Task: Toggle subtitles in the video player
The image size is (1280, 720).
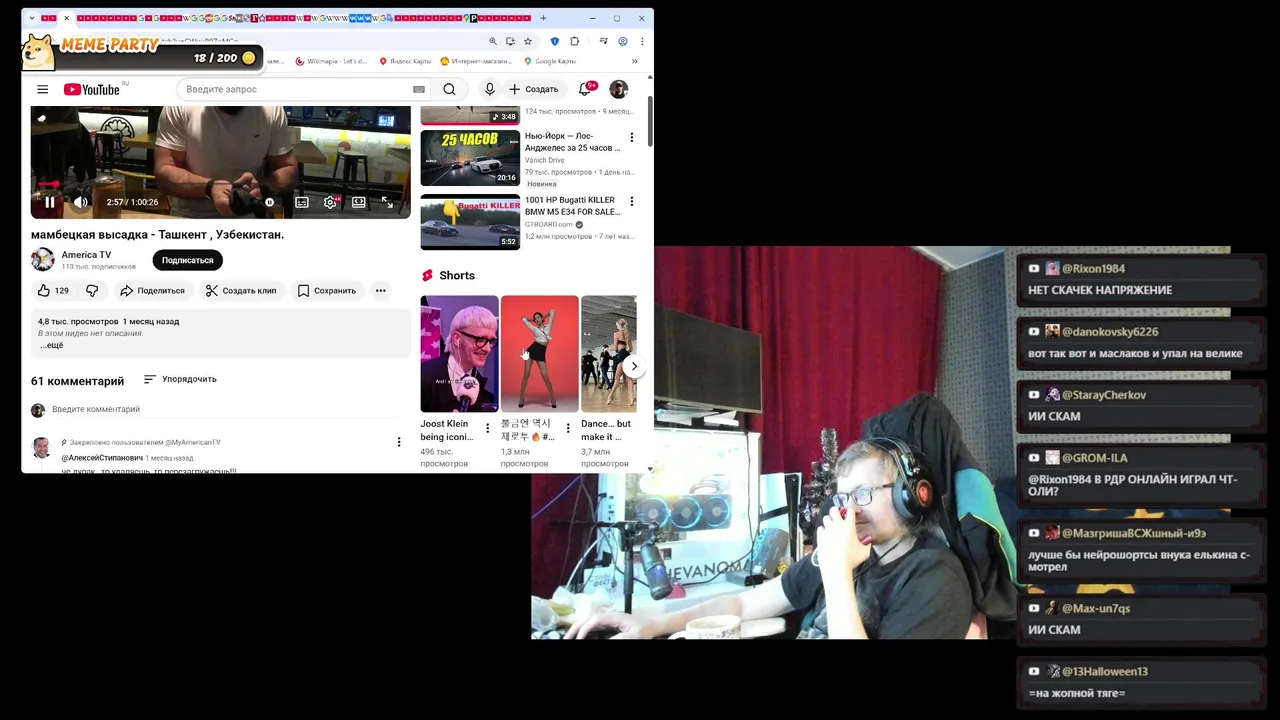Action: coord(302,202)
